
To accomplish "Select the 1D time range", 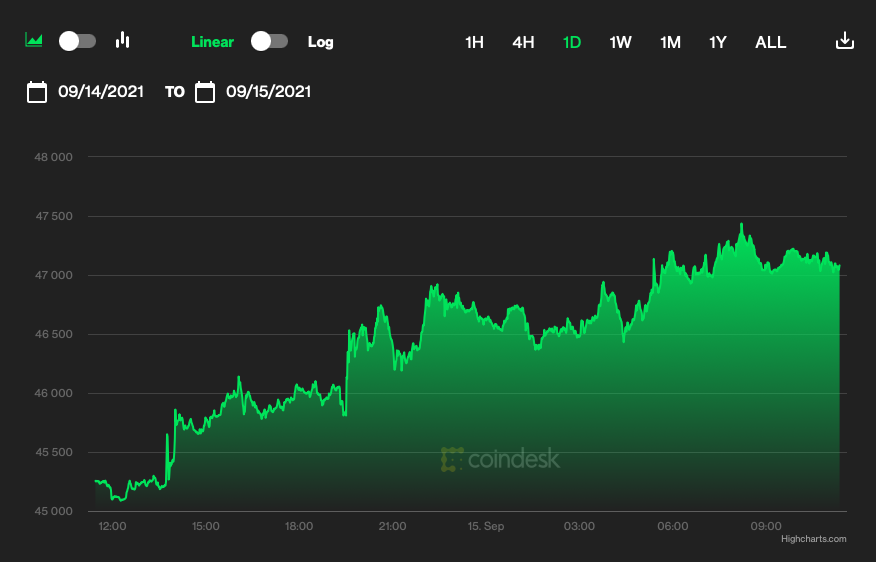I will [x=572, y=42].
